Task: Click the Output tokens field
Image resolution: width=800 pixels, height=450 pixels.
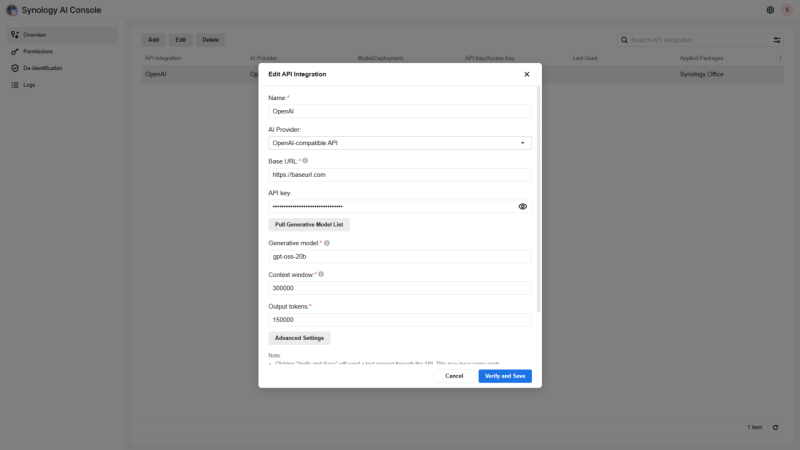Action: tap(399, 320)
